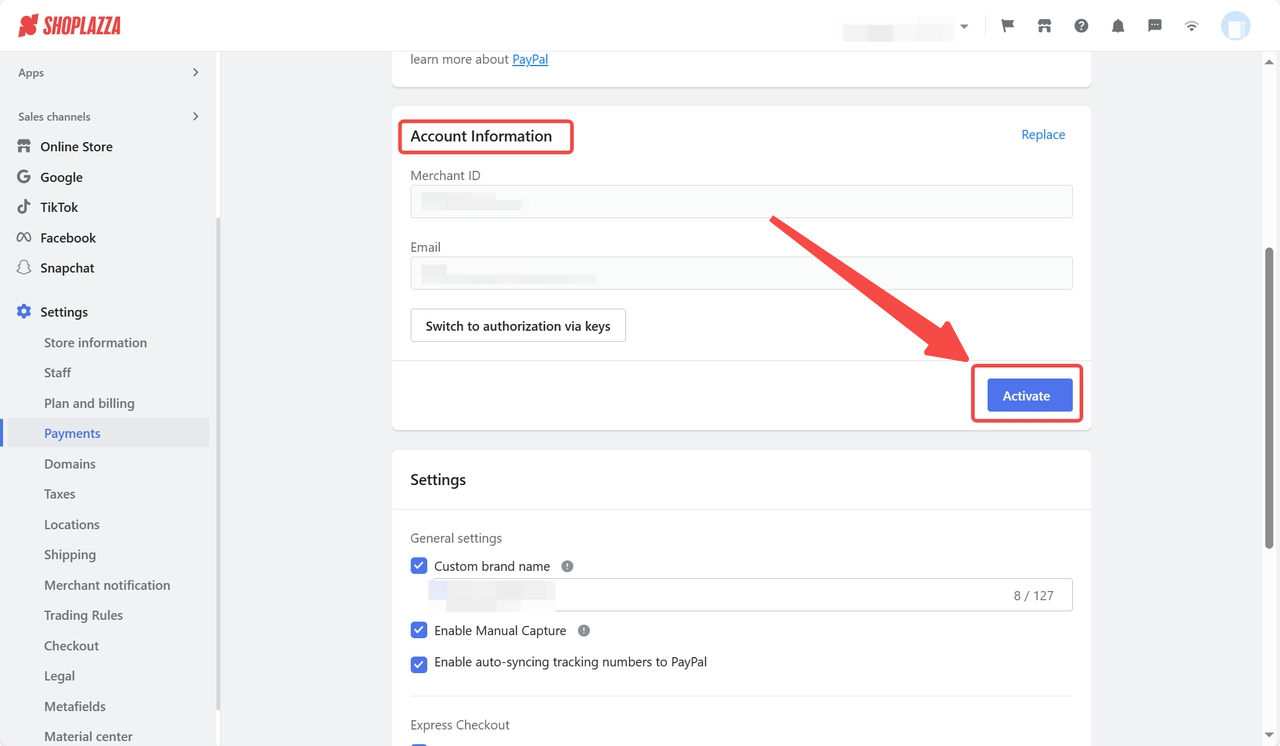Click the TikTok channel label
This screenshot has height=746, width=1280.
point(59,207)
